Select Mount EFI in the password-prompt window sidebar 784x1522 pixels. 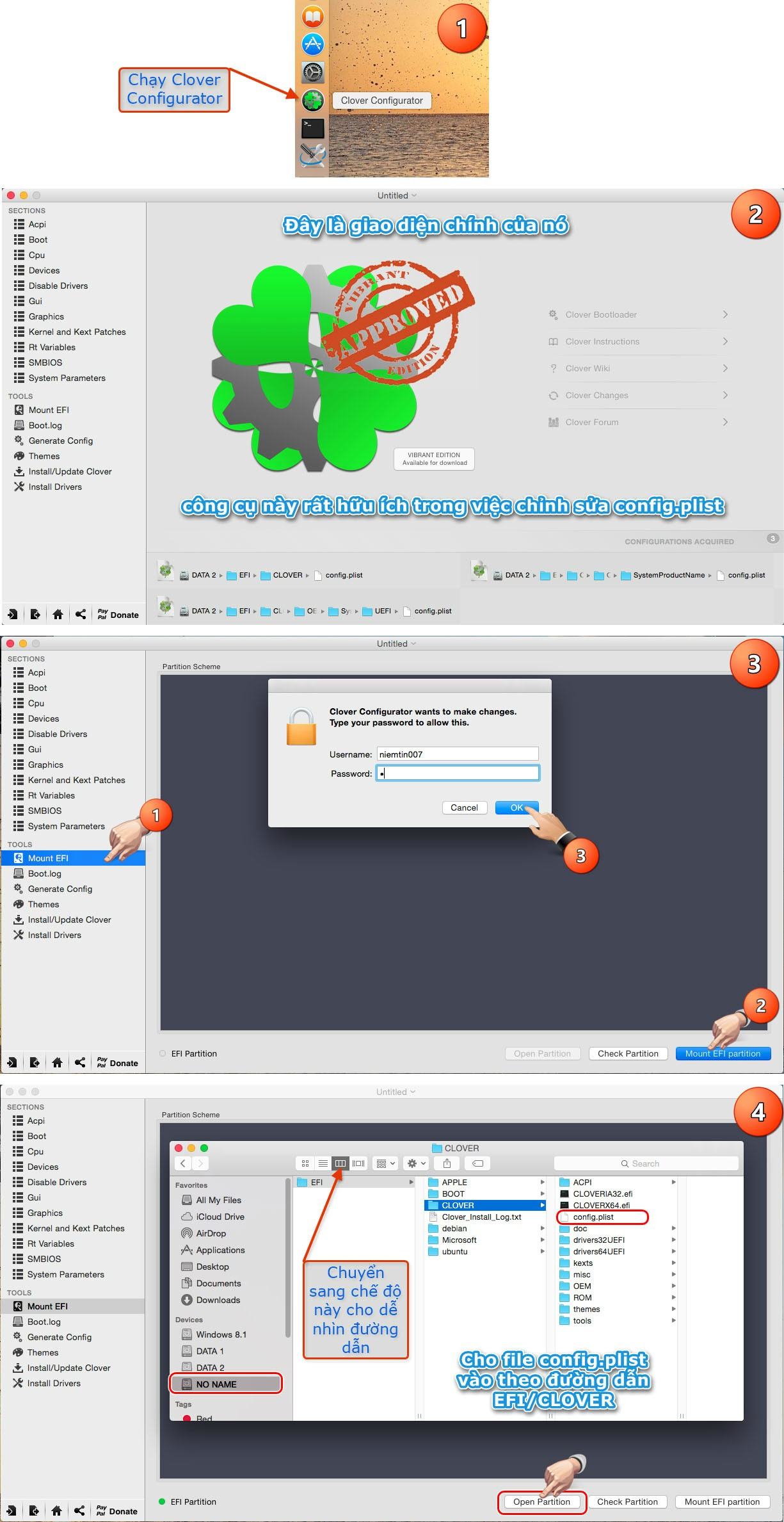(x=73, y=858)
